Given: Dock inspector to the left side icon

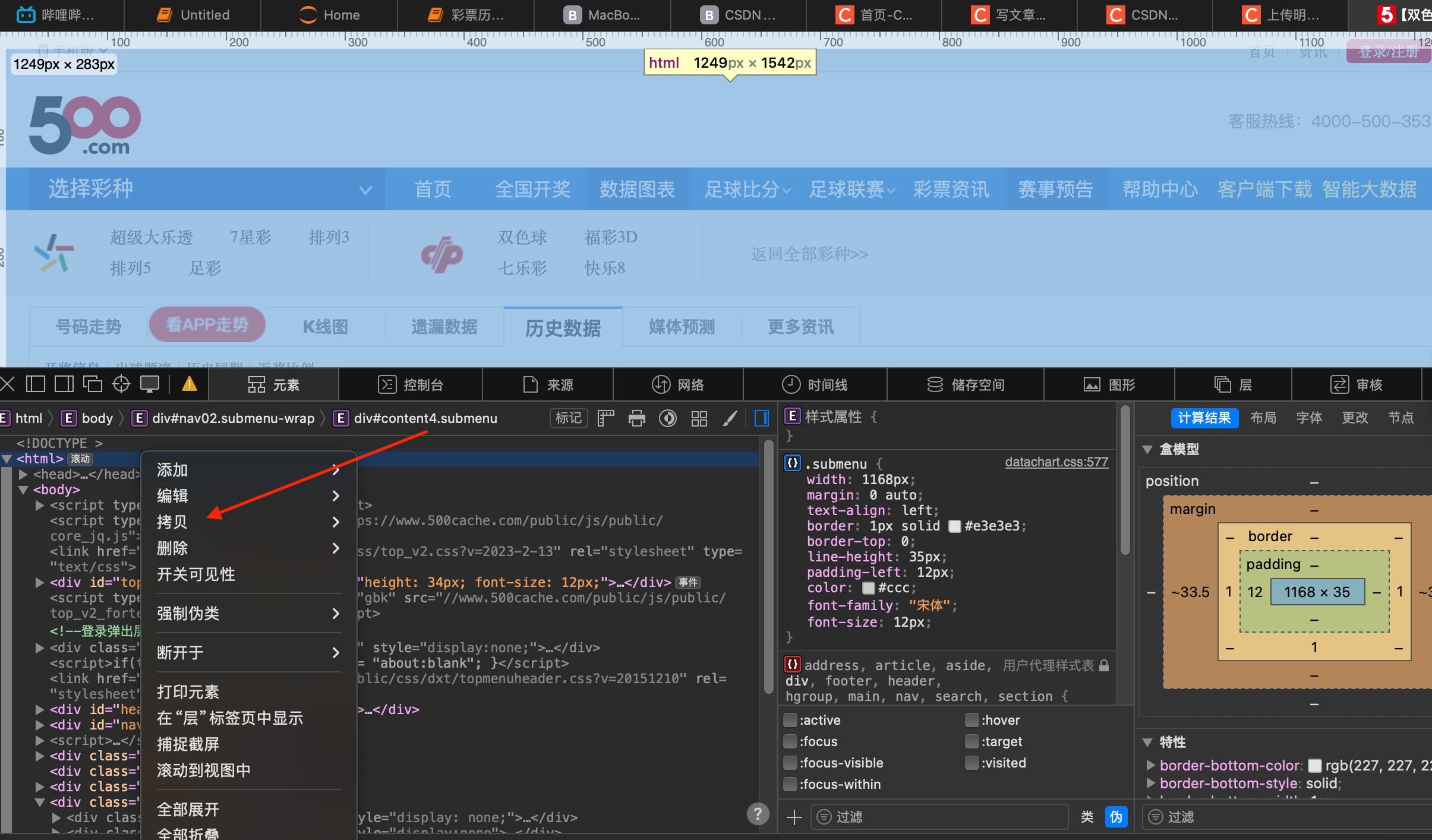Looking at the screenshot, I should 36,384.
